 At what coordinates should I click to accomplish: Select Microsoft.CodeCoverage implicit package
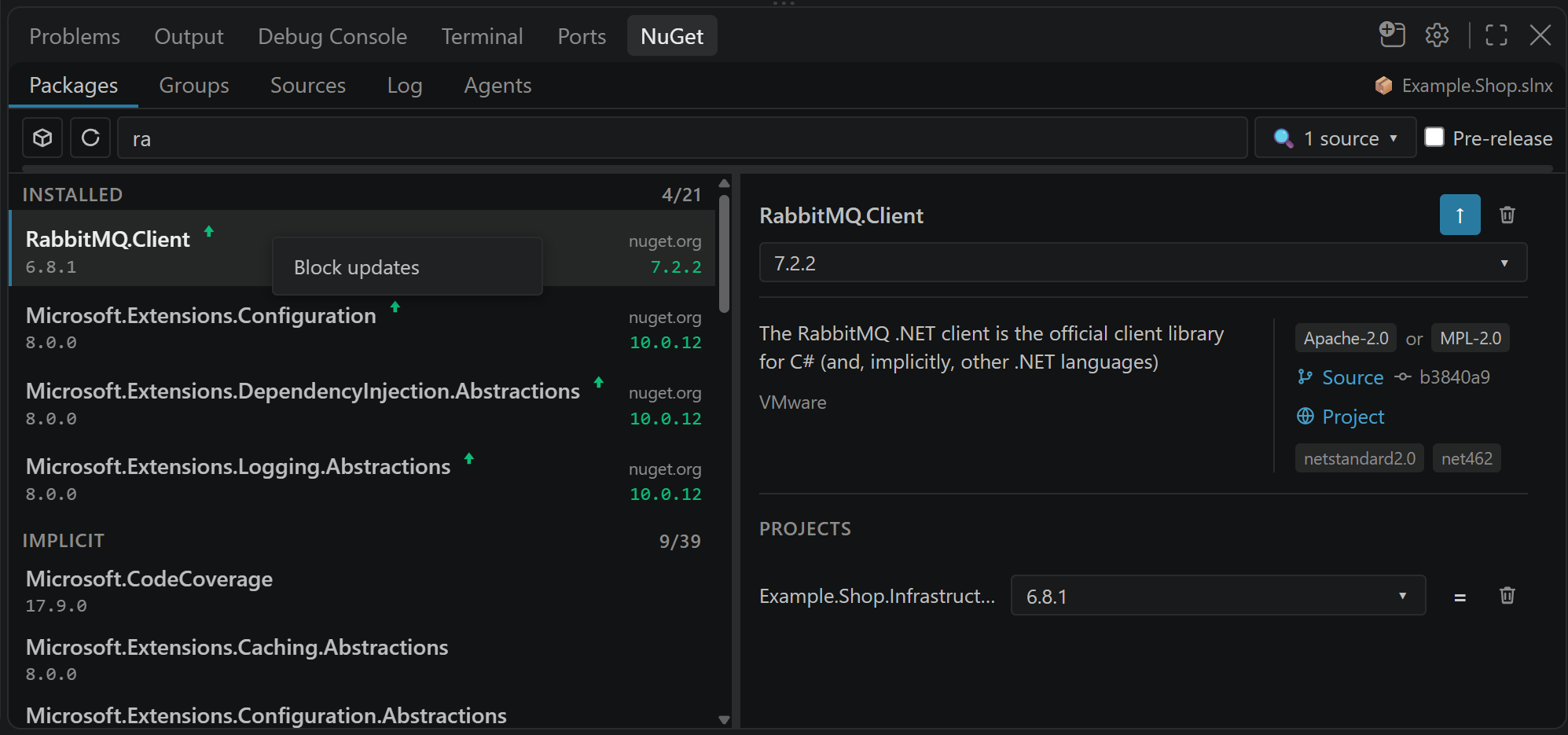coord(363,591)
